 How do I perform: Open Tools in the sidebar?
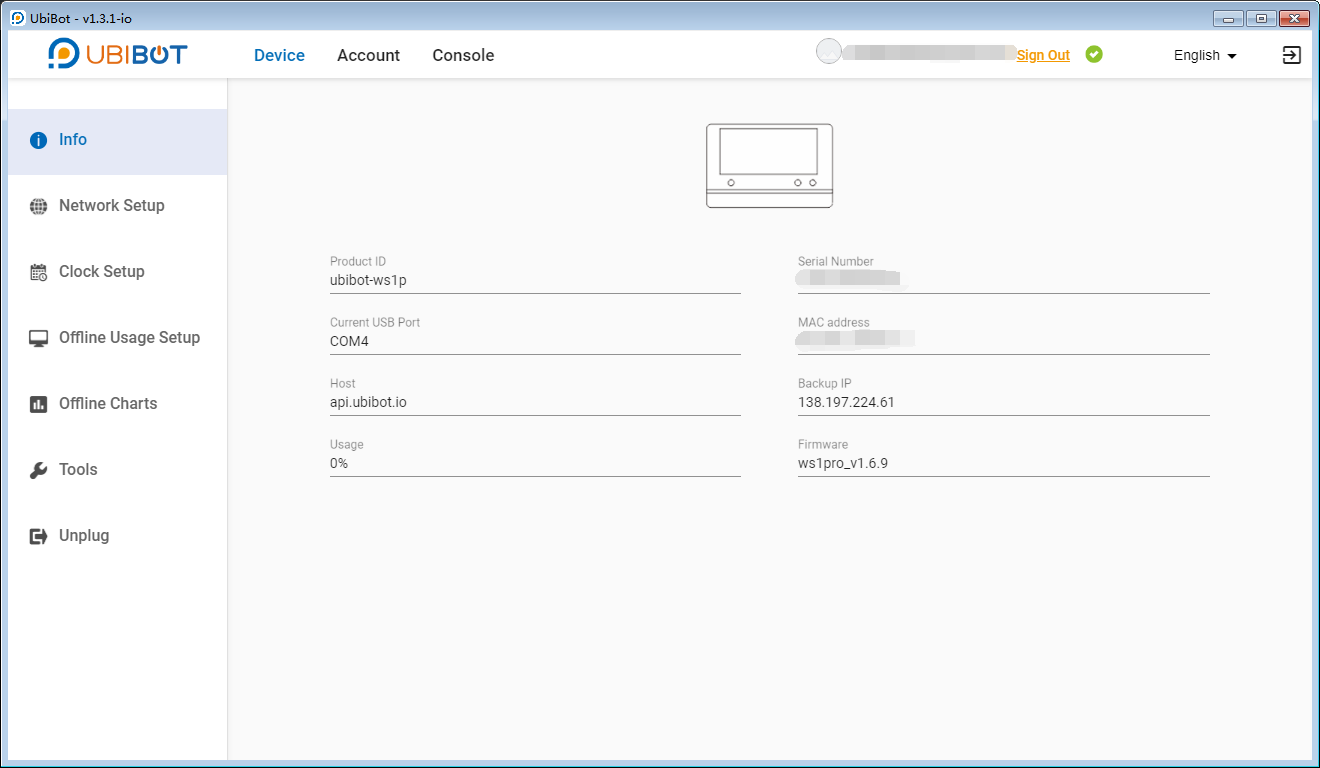tap(118, 470)
